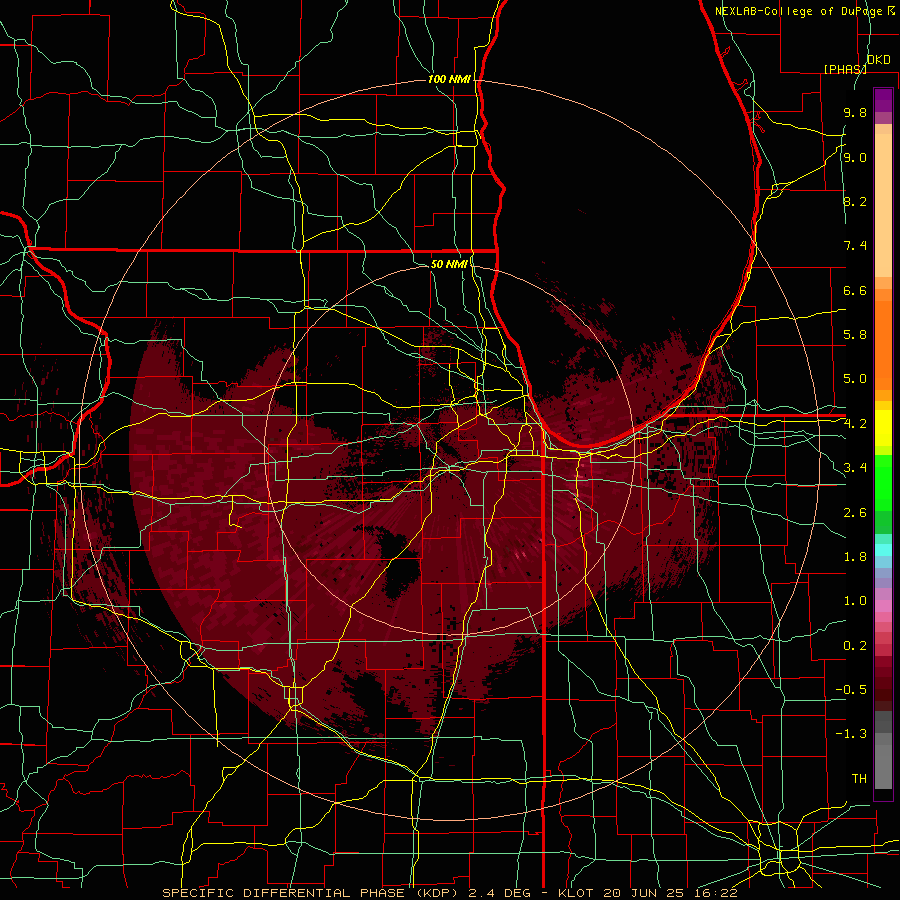
Task: Click the 7.4 scale value
Action: (855, 246)
